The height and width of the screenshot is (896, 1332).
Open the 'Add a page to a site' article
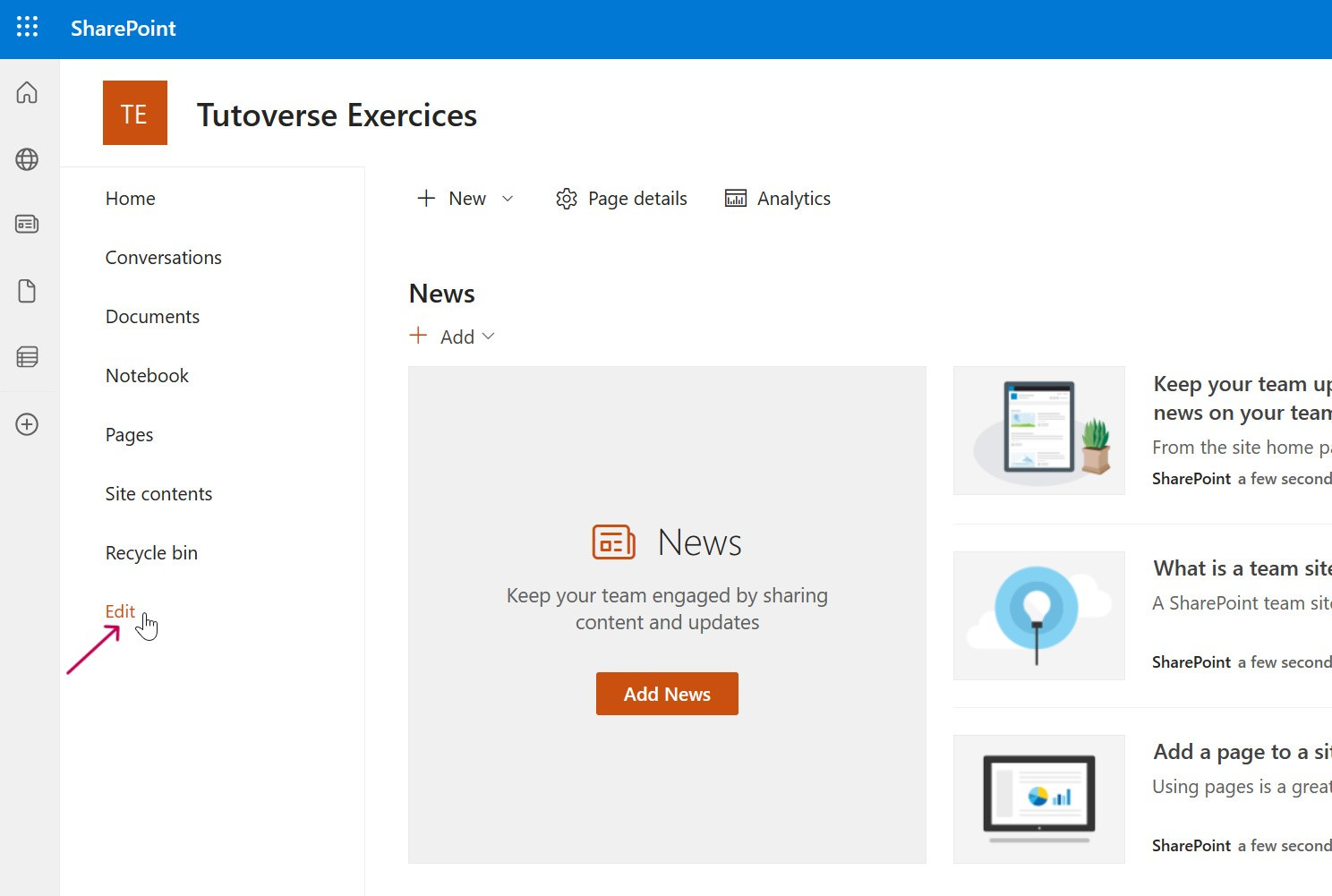tap(1242, 752)
